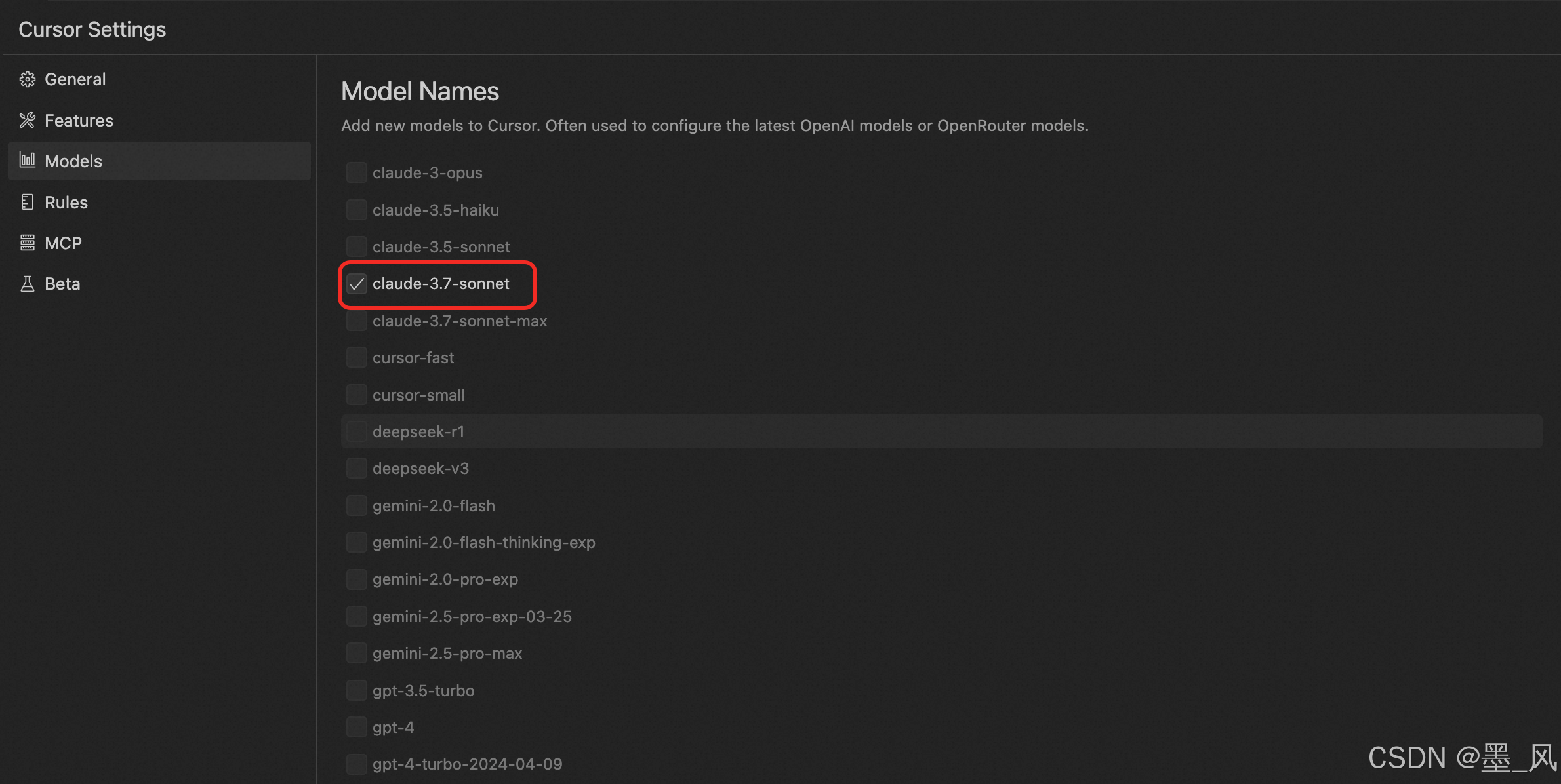Click the Features tools icon
The width and height of the screenshot is (1561, 784).
tap(27, 121)
